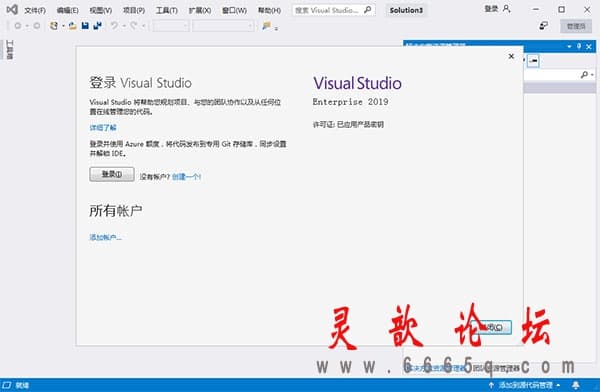This screenshot has height=392, width=600.
Task: Open the solution platforms combo box
Action: [x=223, y=26]
